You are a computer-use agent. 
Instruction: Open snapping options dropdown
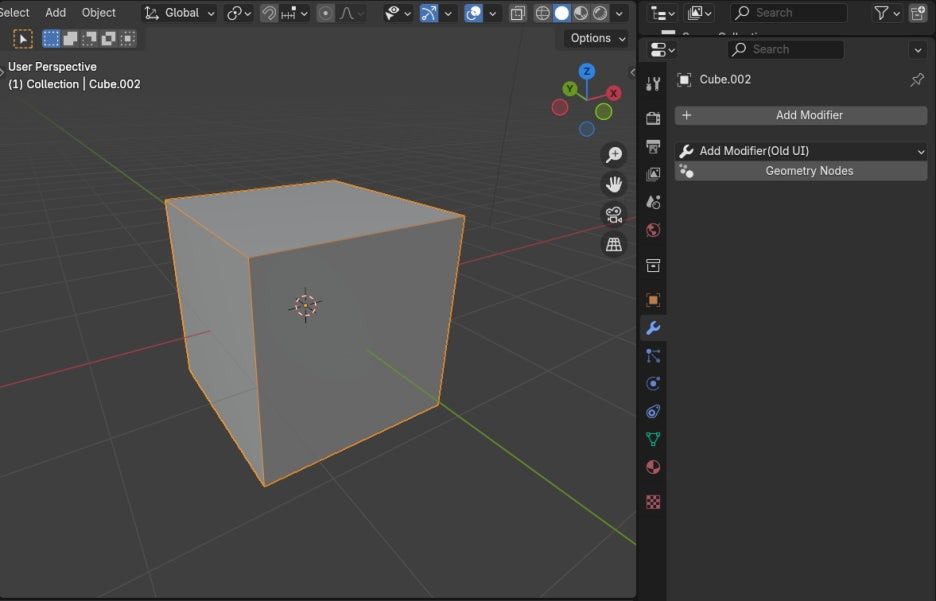[x=294, y=13]
